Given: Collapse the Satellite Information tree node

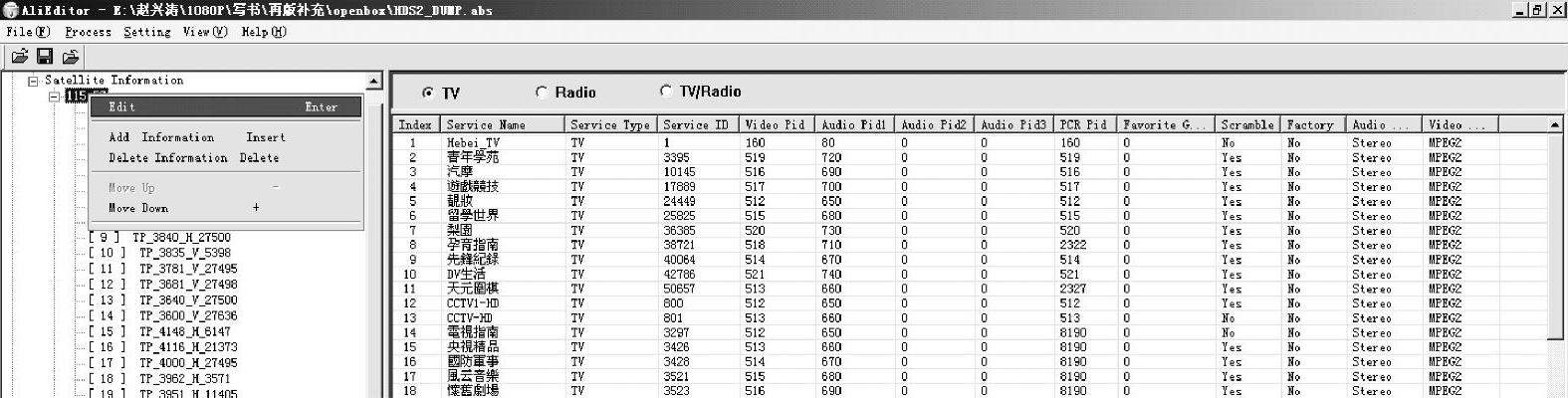Looking at the screenshot, I should click(33, 81).
